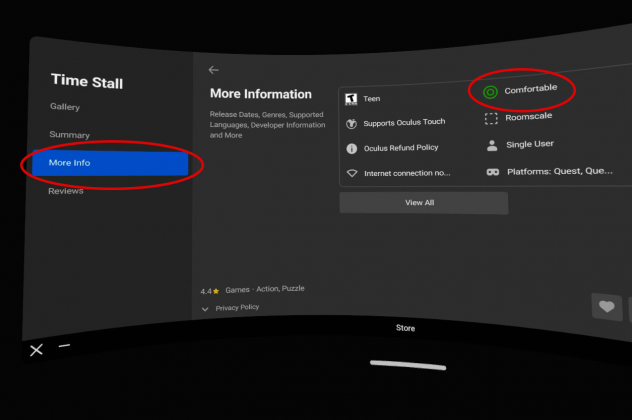Click the Single User person icon

[492, 146]
